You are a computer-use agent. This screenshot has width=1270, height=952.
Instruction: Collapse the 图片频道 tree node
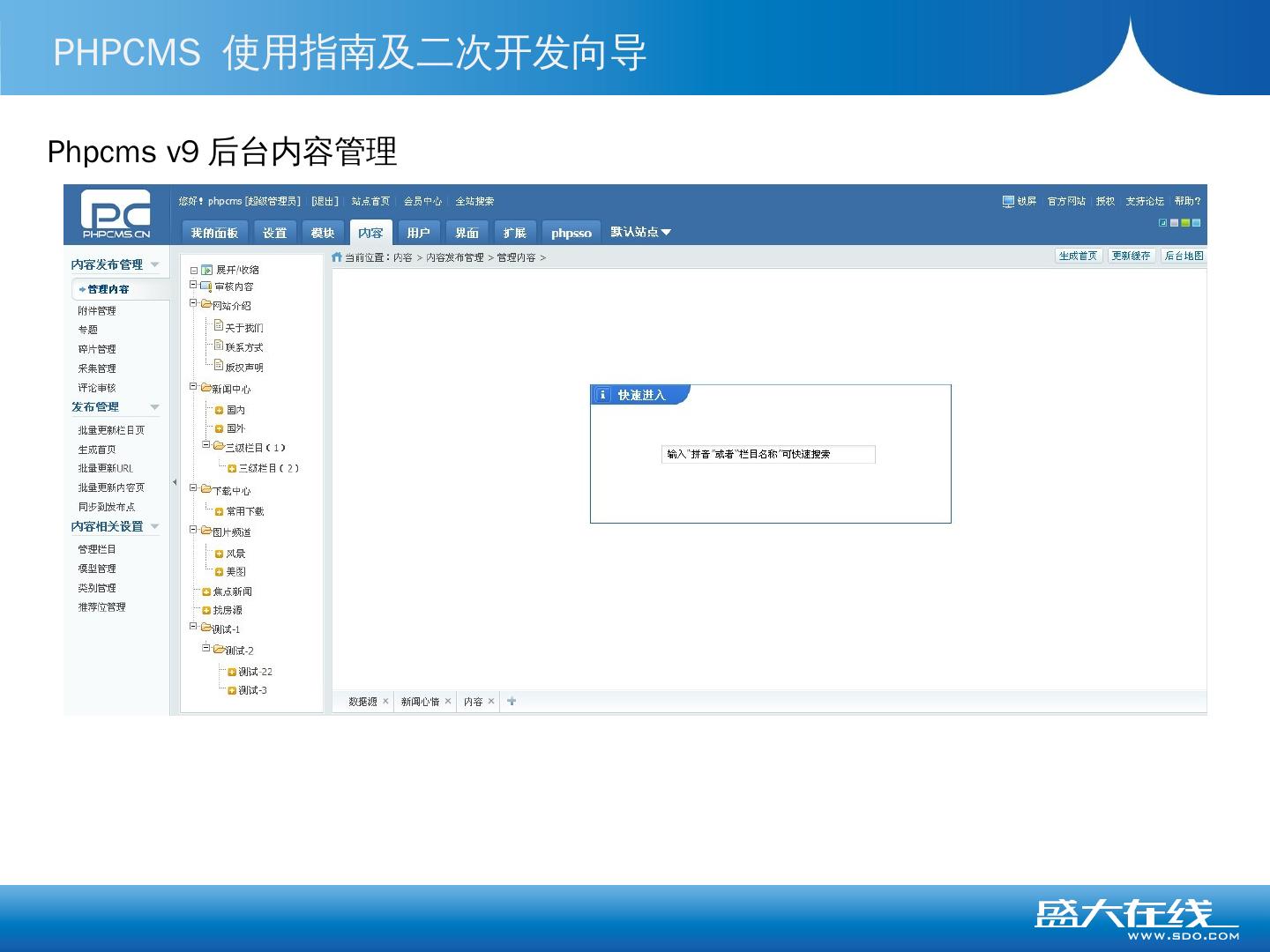pyautogui.click(x=193, y=530)
